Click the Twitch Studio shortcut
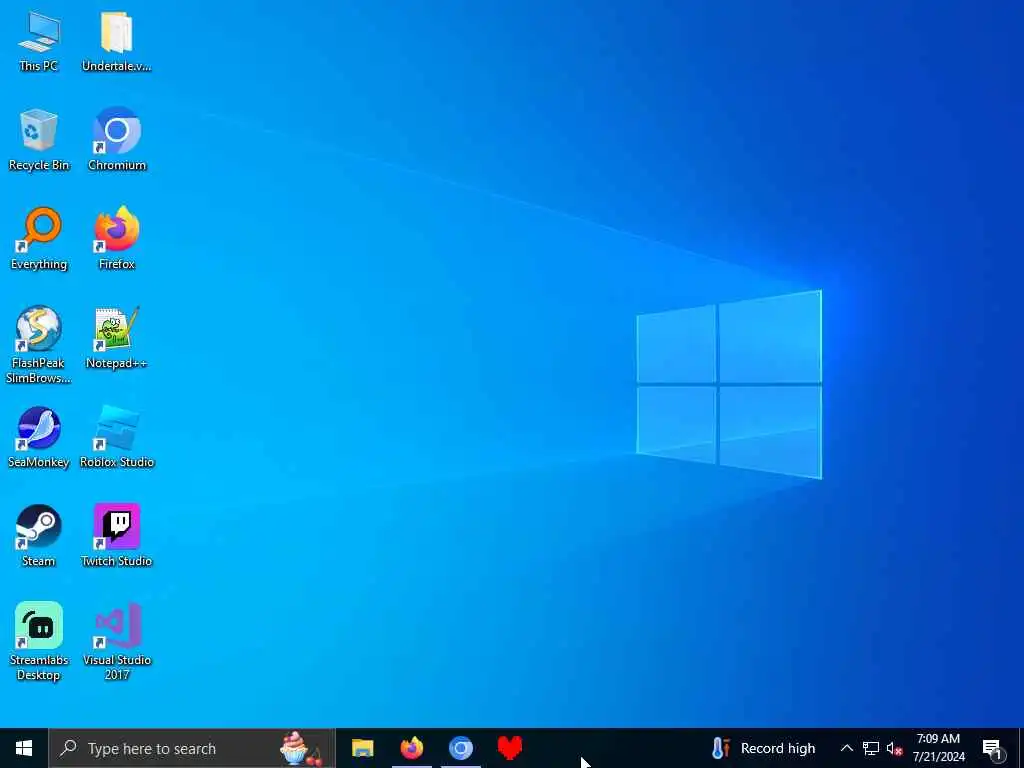Screen dimensions: 1024x768 pos(117,536)
